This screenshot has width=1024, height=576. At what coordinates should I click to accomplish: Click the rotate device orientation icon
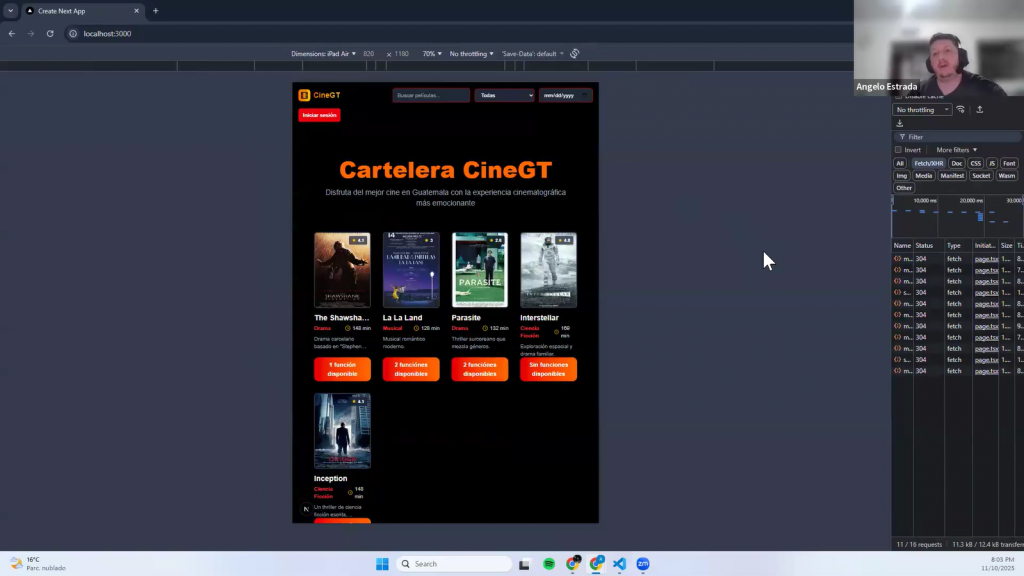point(575,54)
